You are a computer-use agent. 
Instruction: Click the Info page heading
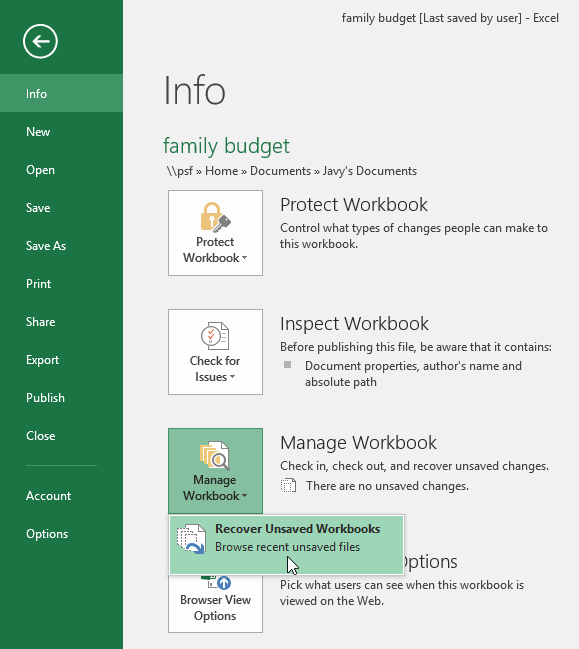click(x=195, y=90)
